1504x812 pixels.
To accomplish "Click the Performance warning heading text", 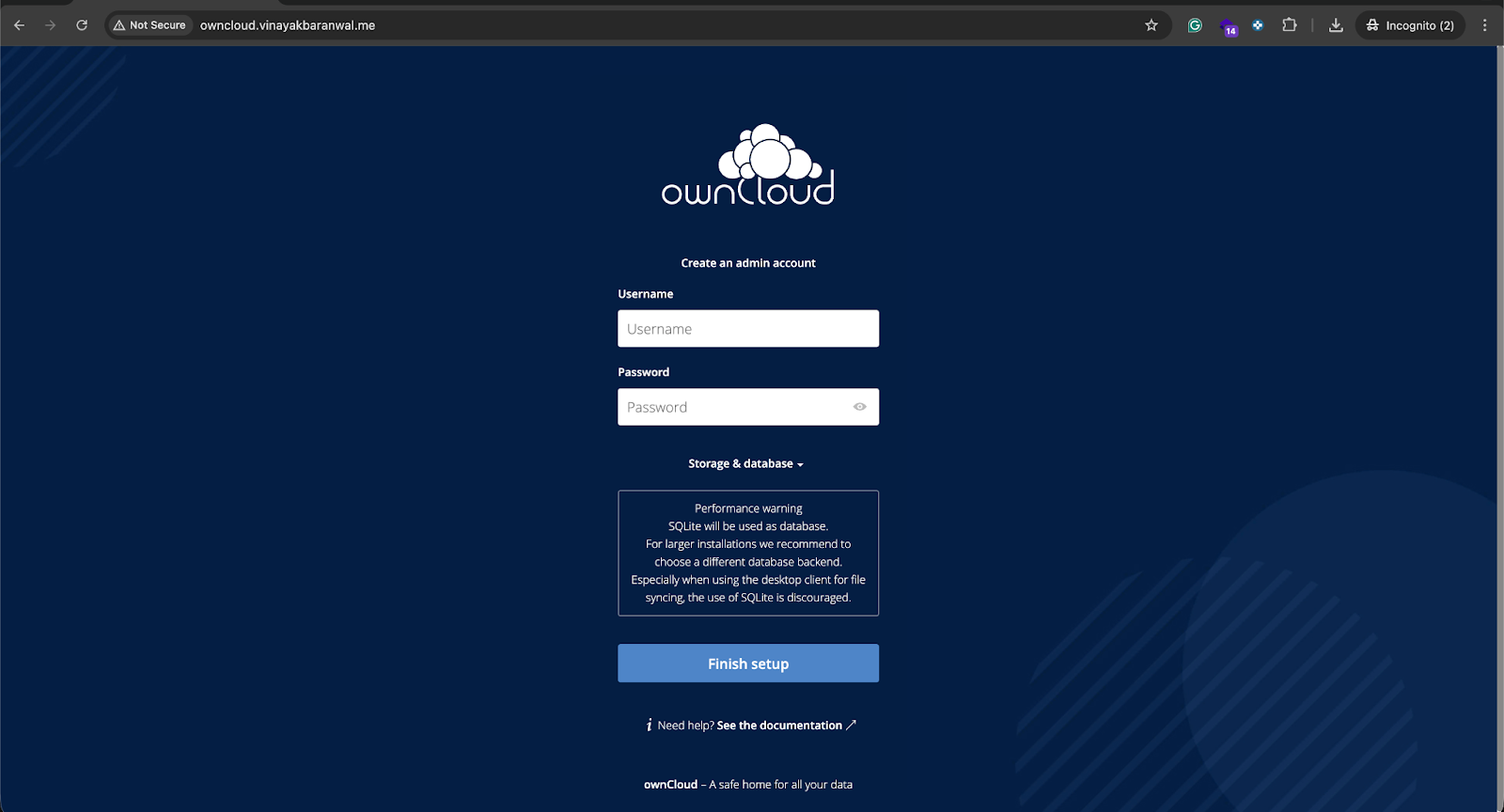I will (748, 508).
